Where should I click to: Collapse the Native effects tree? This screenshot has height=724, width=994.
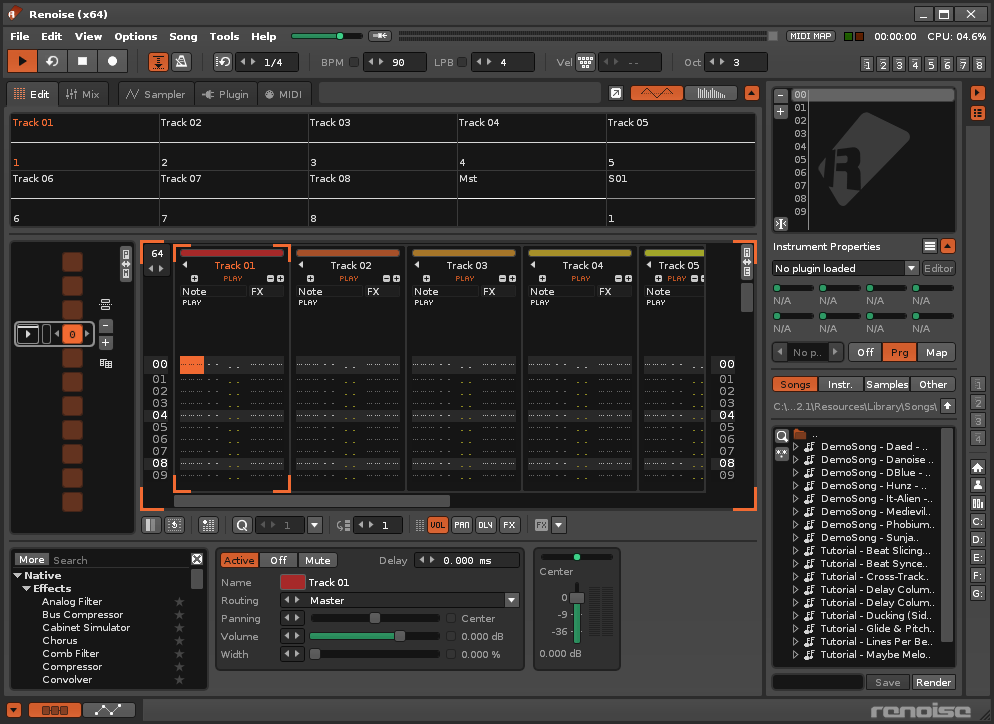click(18, 576)
